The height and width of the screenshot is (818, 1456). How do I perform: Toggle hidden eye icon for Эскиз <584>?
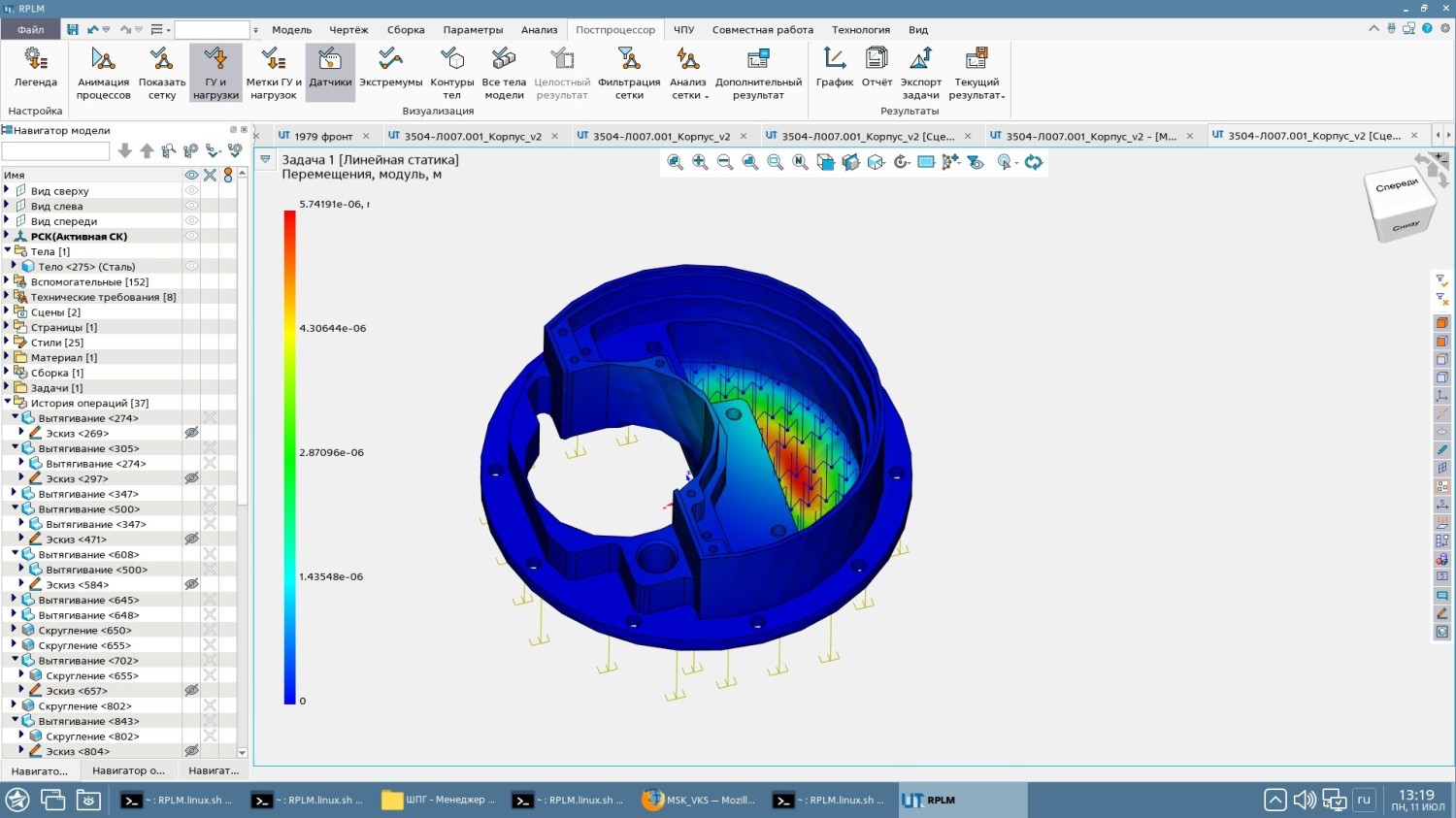191,584
